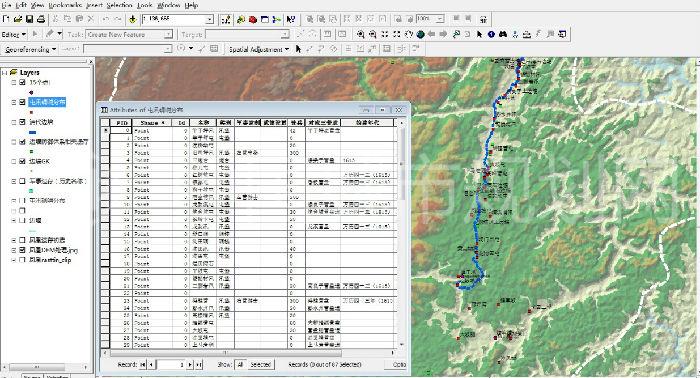Open the Edit menu
This screenshot has width=700, height=378.
click(x=21, y=5)
